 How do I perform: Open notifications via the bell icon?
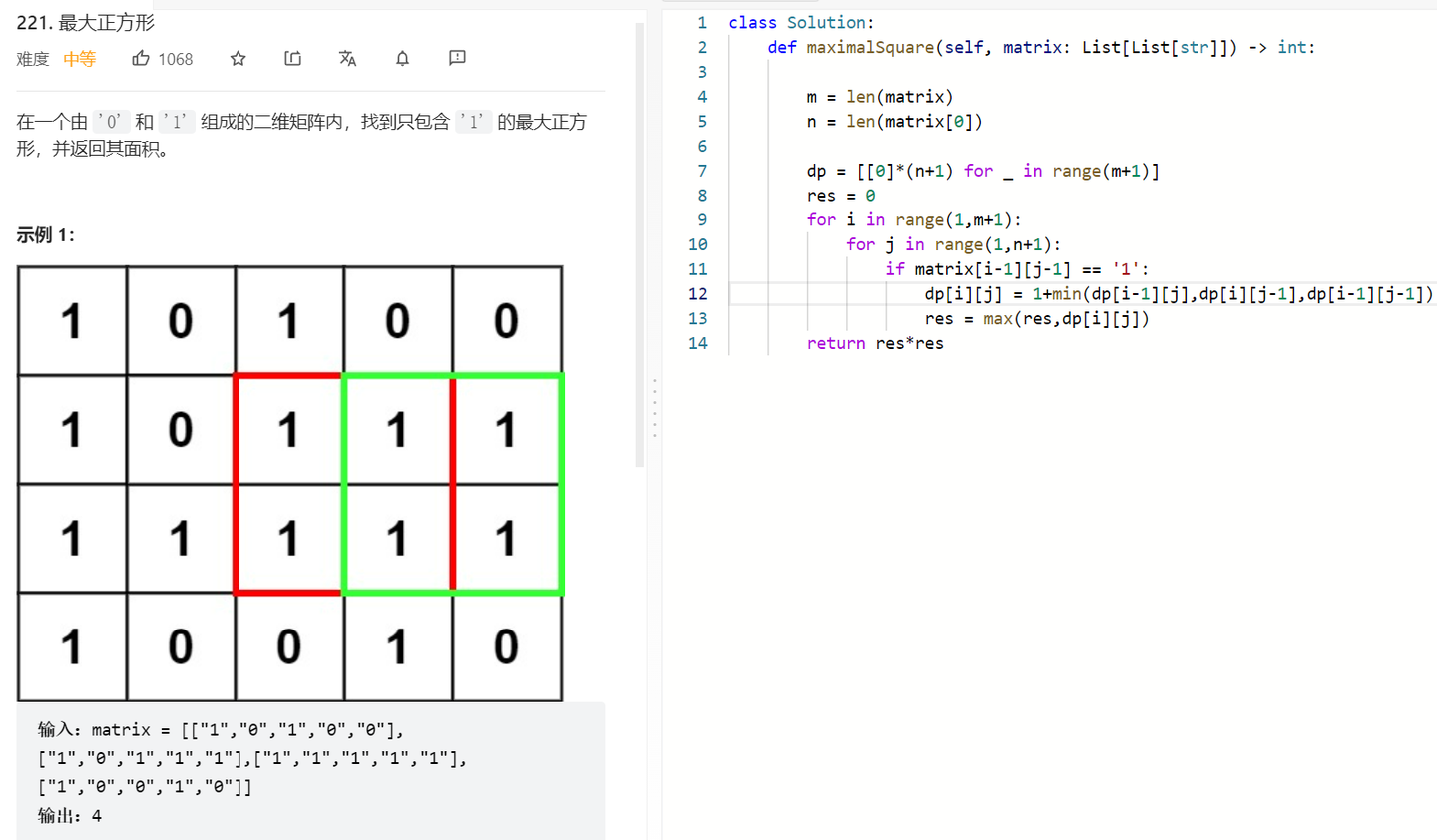[x=402, y=58]
